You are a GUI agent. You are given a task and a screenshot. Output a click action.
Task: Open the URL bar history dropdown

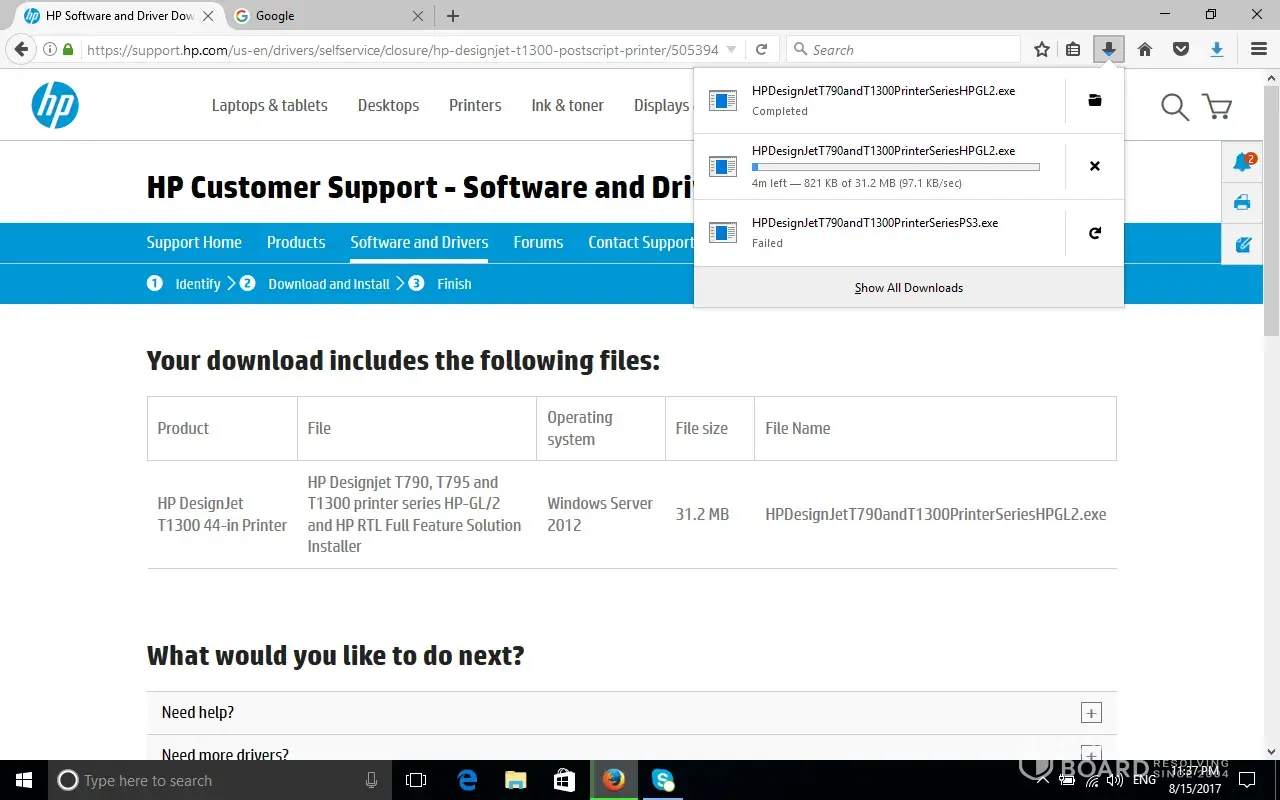click(731, 49)
